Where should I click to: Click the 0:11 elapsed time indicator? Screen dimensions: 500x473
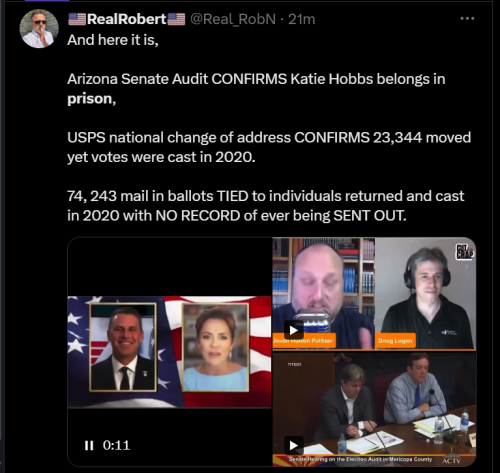[116, 445]
